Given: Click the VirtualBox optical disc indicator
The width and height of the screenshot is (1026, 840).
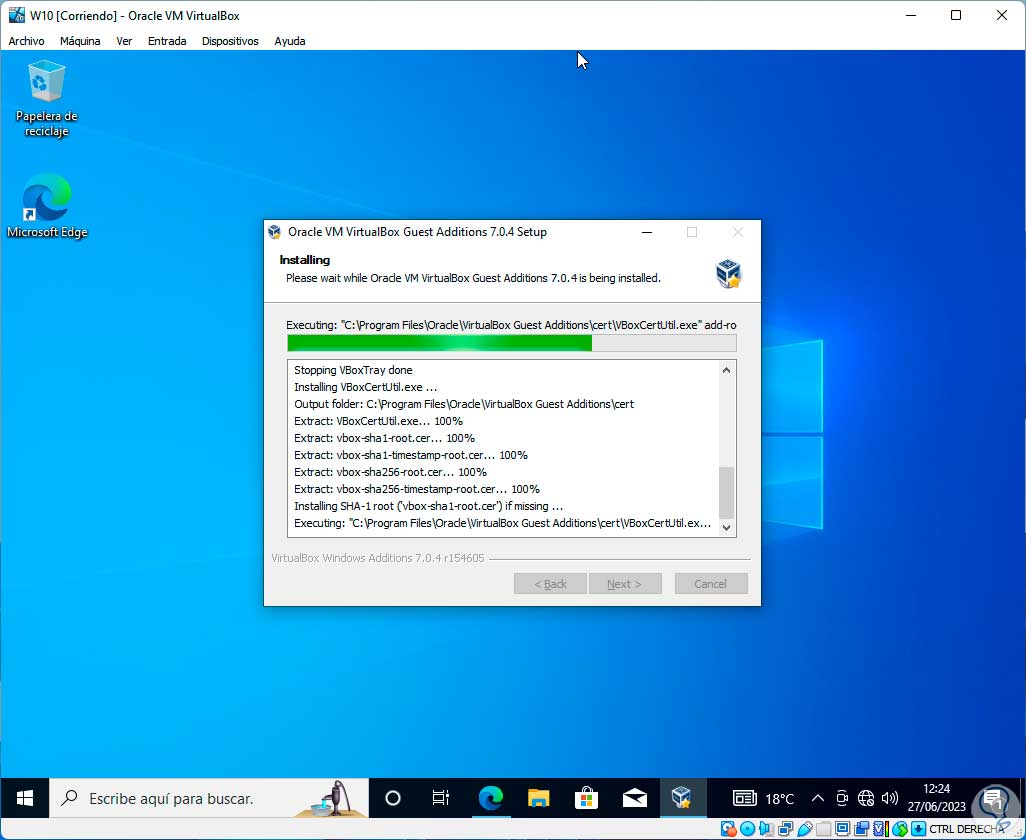Looking at the screenshot, I should click(x=747, y=830).
